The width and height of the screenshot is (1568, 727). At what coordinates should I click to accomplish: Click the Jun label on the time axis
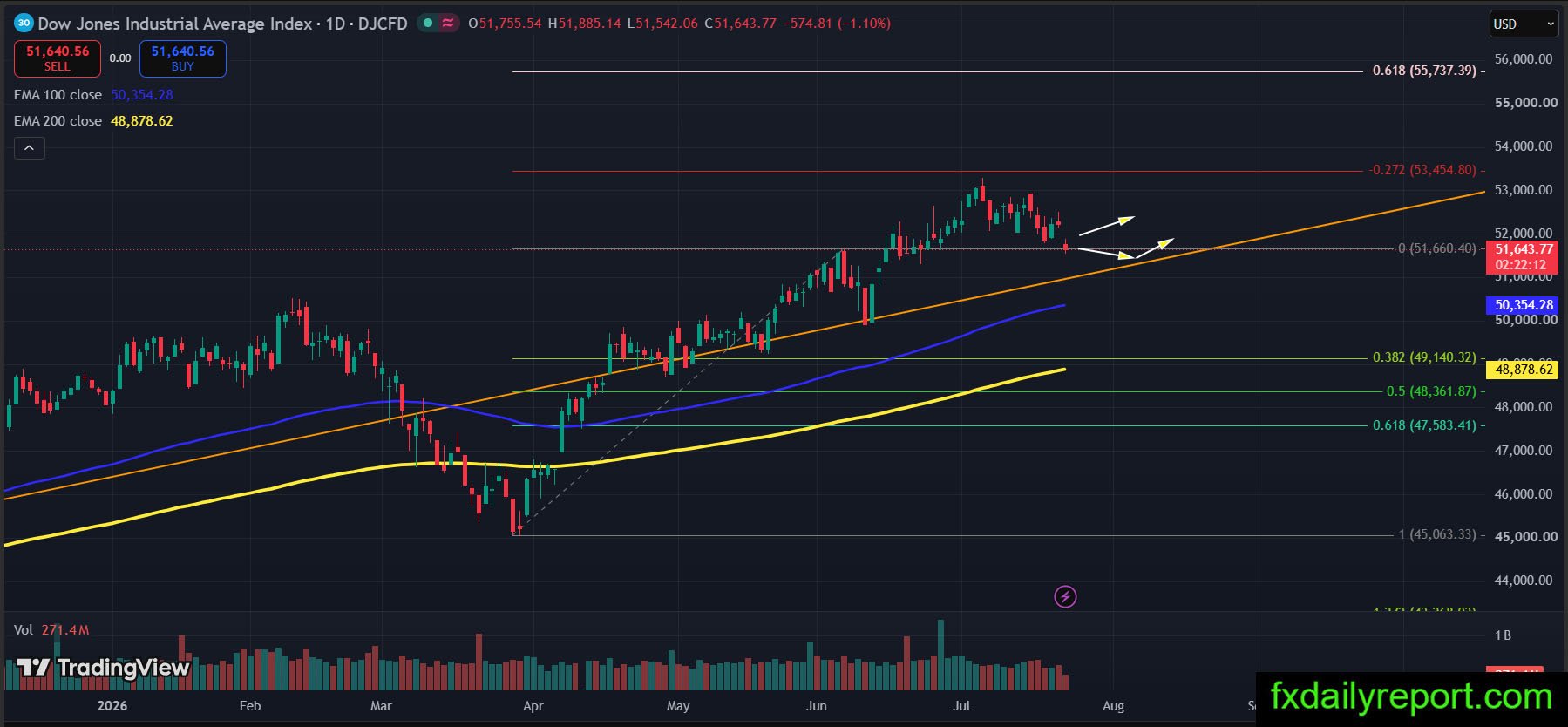pos(817,706)
